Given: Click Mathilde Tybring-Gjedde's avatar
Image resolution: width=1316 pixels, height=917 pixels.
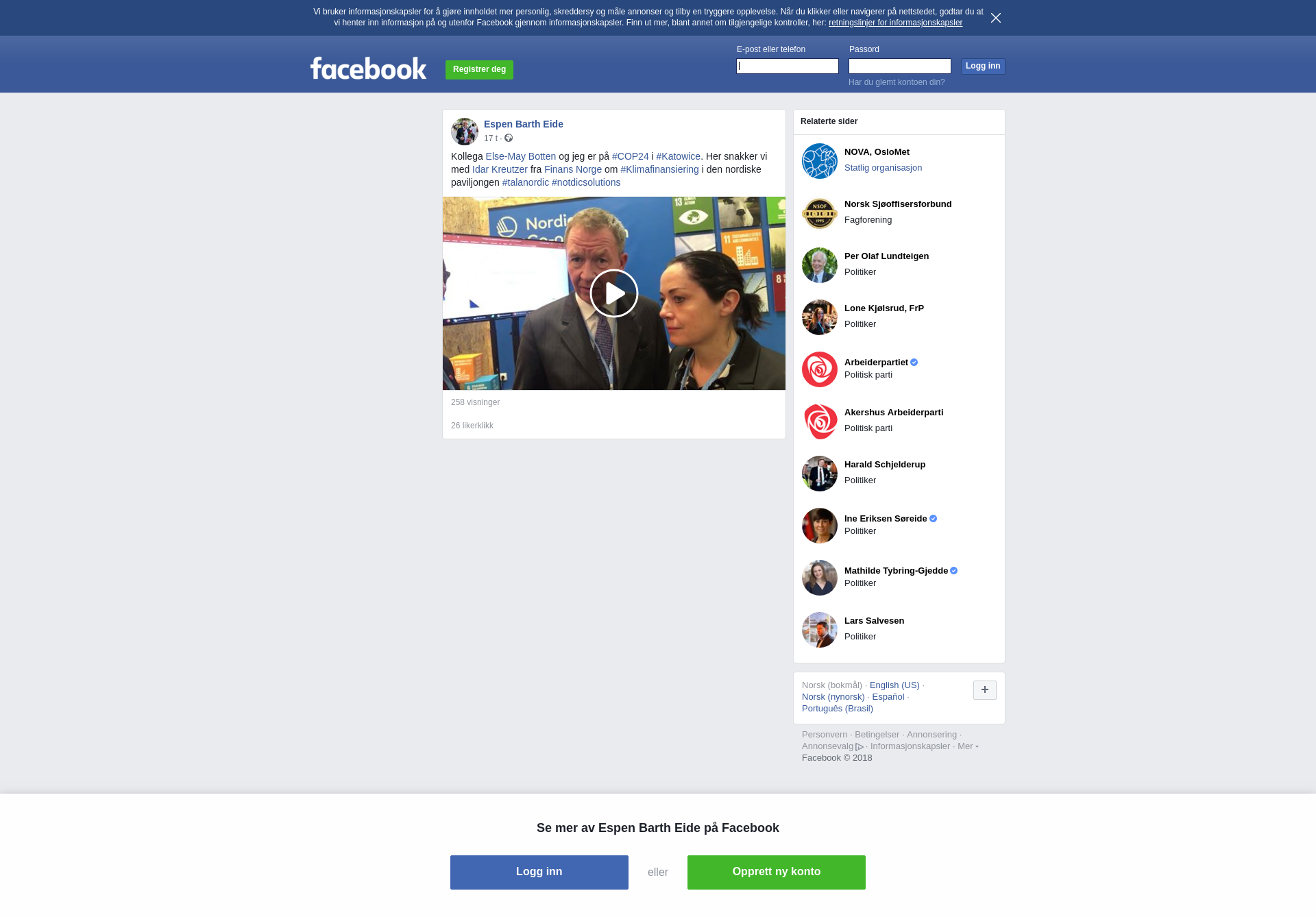Looking at the screenshot, I should point(820,578).
